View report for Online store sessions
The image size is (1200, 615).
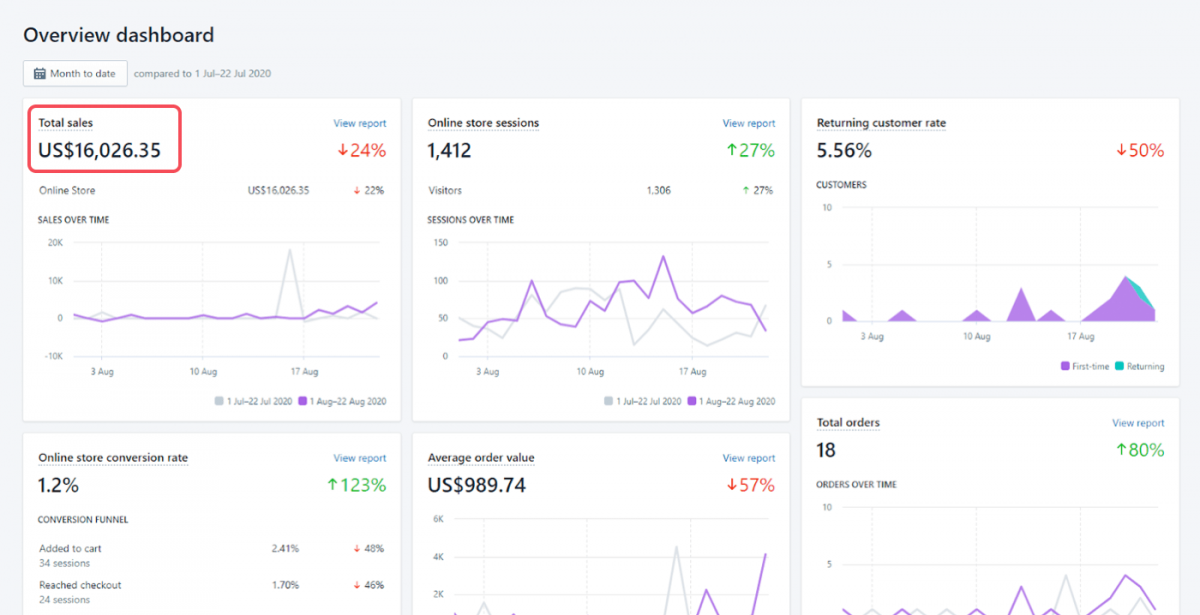click(x=749, y=124)
